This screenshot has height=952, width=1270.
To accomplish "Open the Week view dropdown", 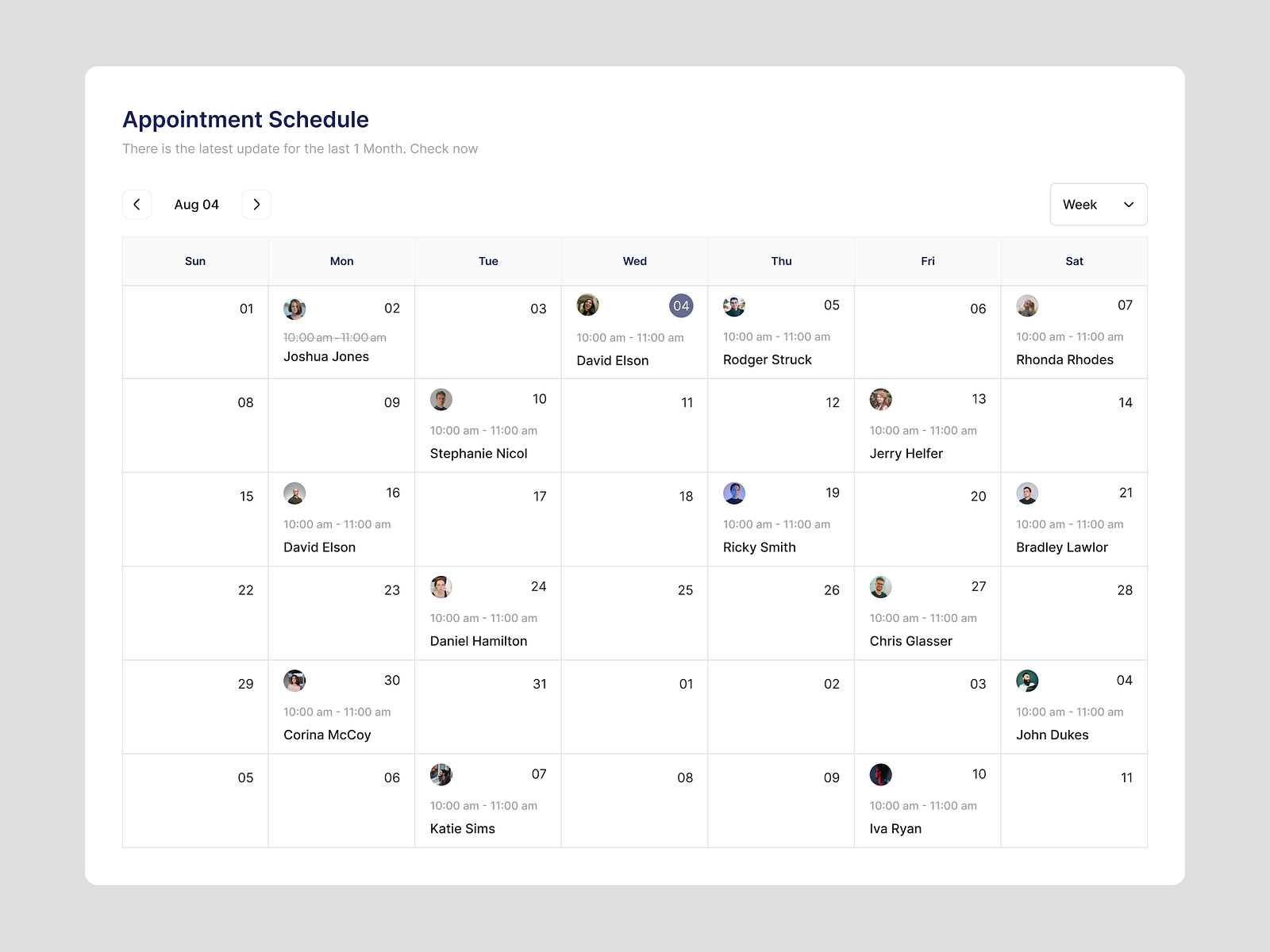I will pos(1099,204).
